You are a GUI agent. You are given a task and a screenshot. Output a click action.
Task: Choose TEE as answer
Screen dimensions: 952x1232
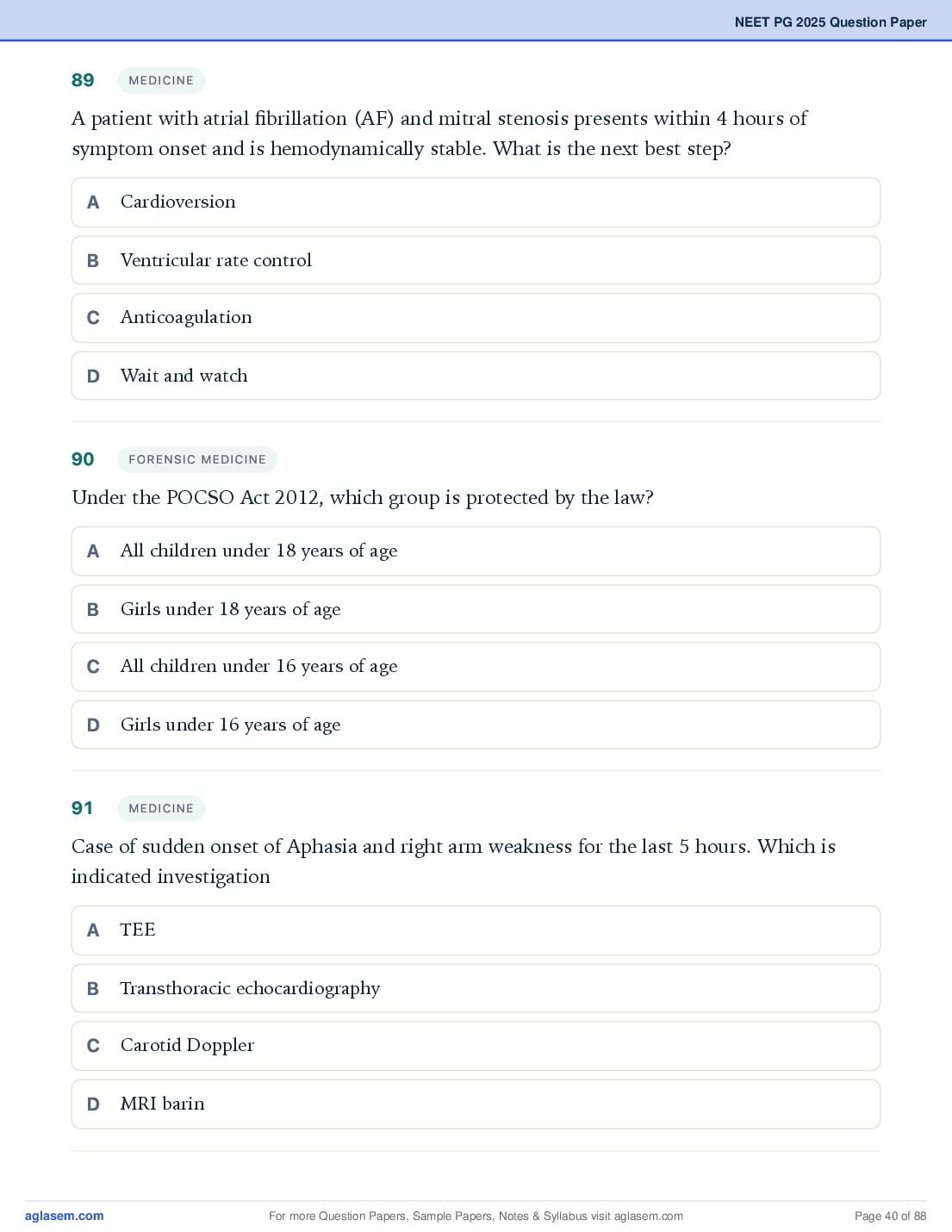[x=476, y=930]
